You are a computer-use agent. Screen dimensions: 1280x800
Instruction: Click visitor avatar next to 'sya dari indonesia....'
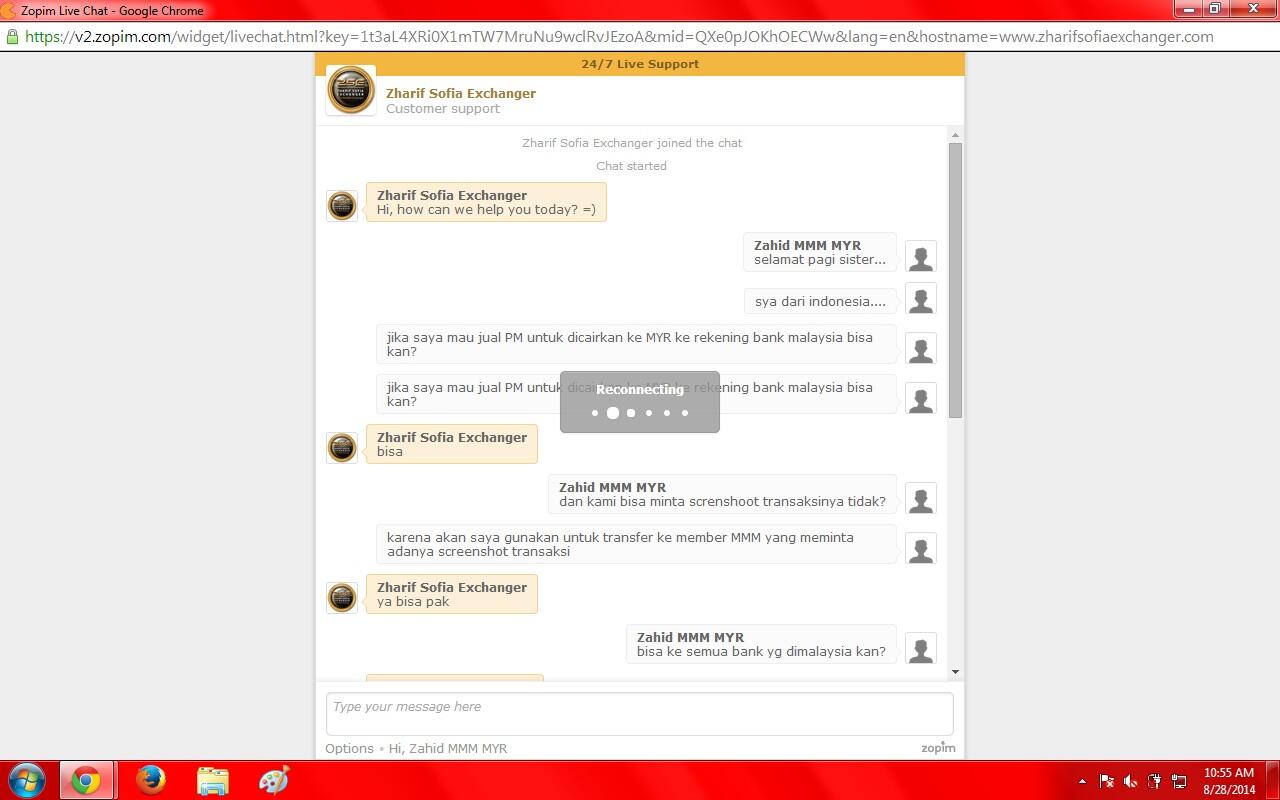(x=921, y=299)
